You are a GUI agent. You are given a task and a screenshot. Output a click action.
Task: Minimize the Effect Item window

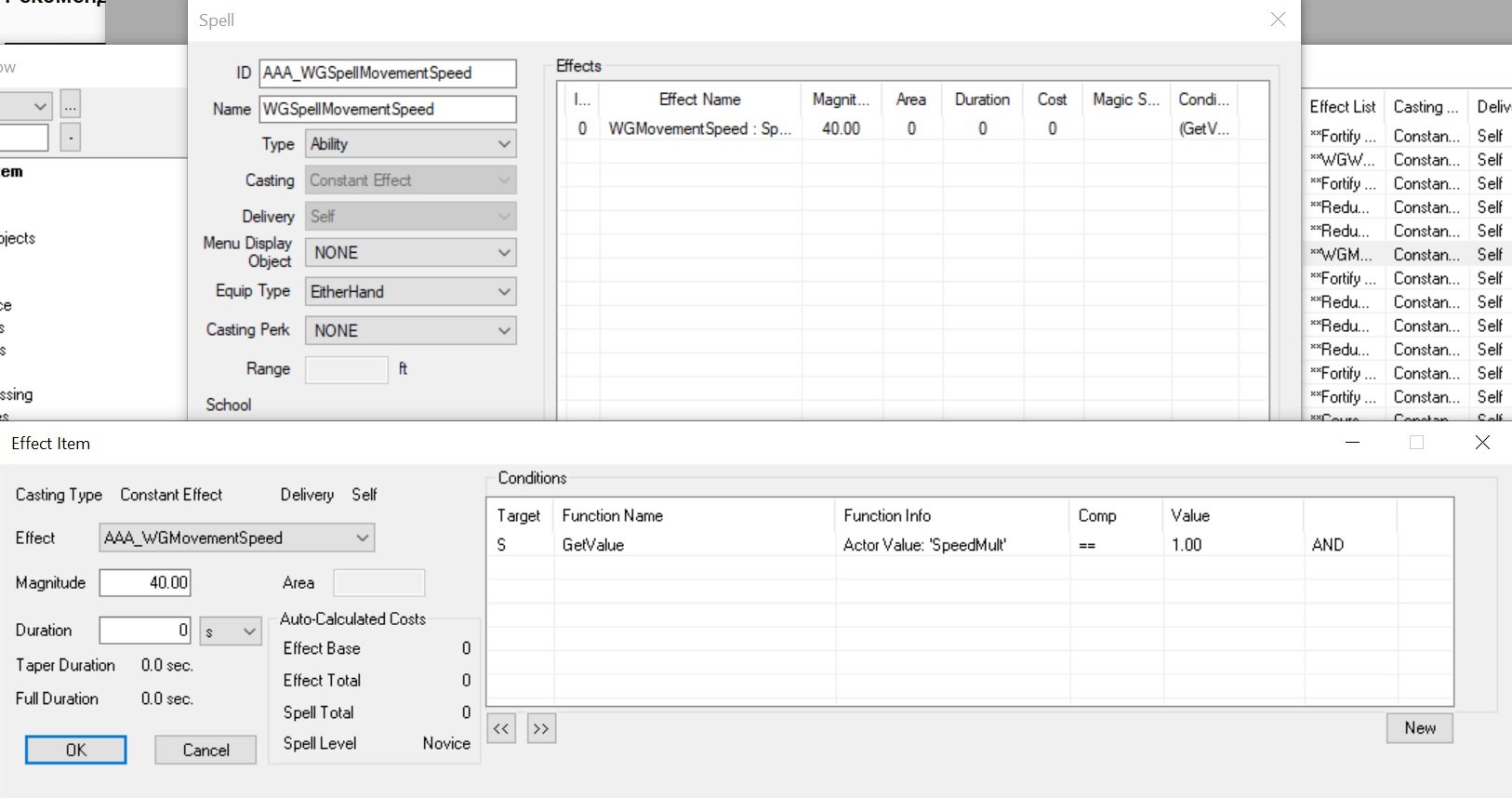point(1352,443)
